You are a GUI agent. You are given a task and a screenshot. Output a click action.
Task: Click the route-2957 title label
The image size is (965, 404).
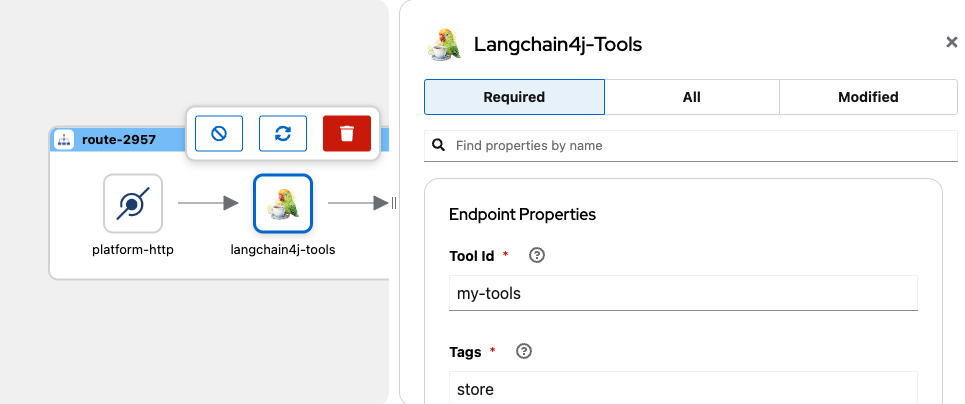[x=118, y=140]
